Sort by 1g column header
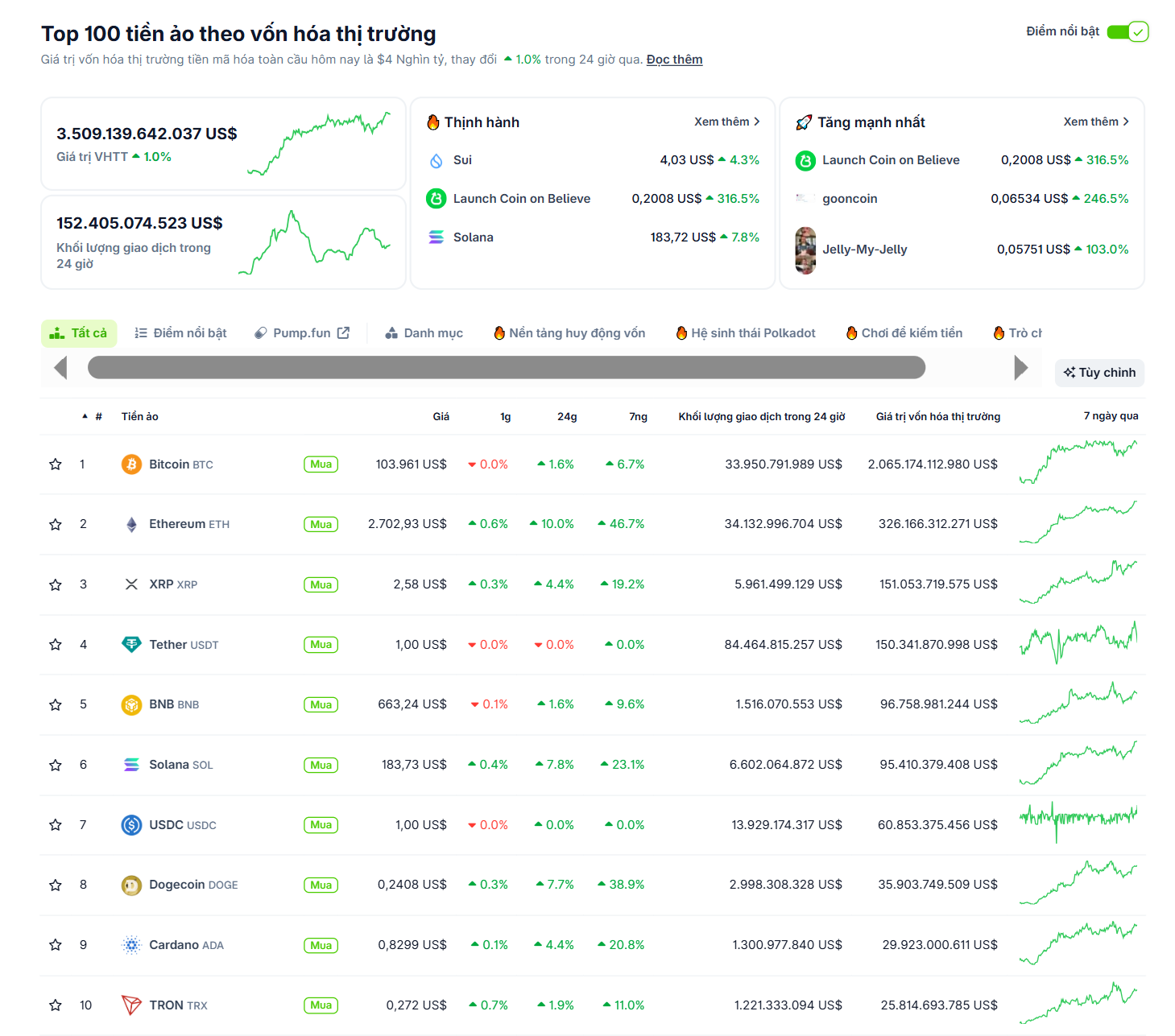The image size is (1175, 1036). (505, 416)
